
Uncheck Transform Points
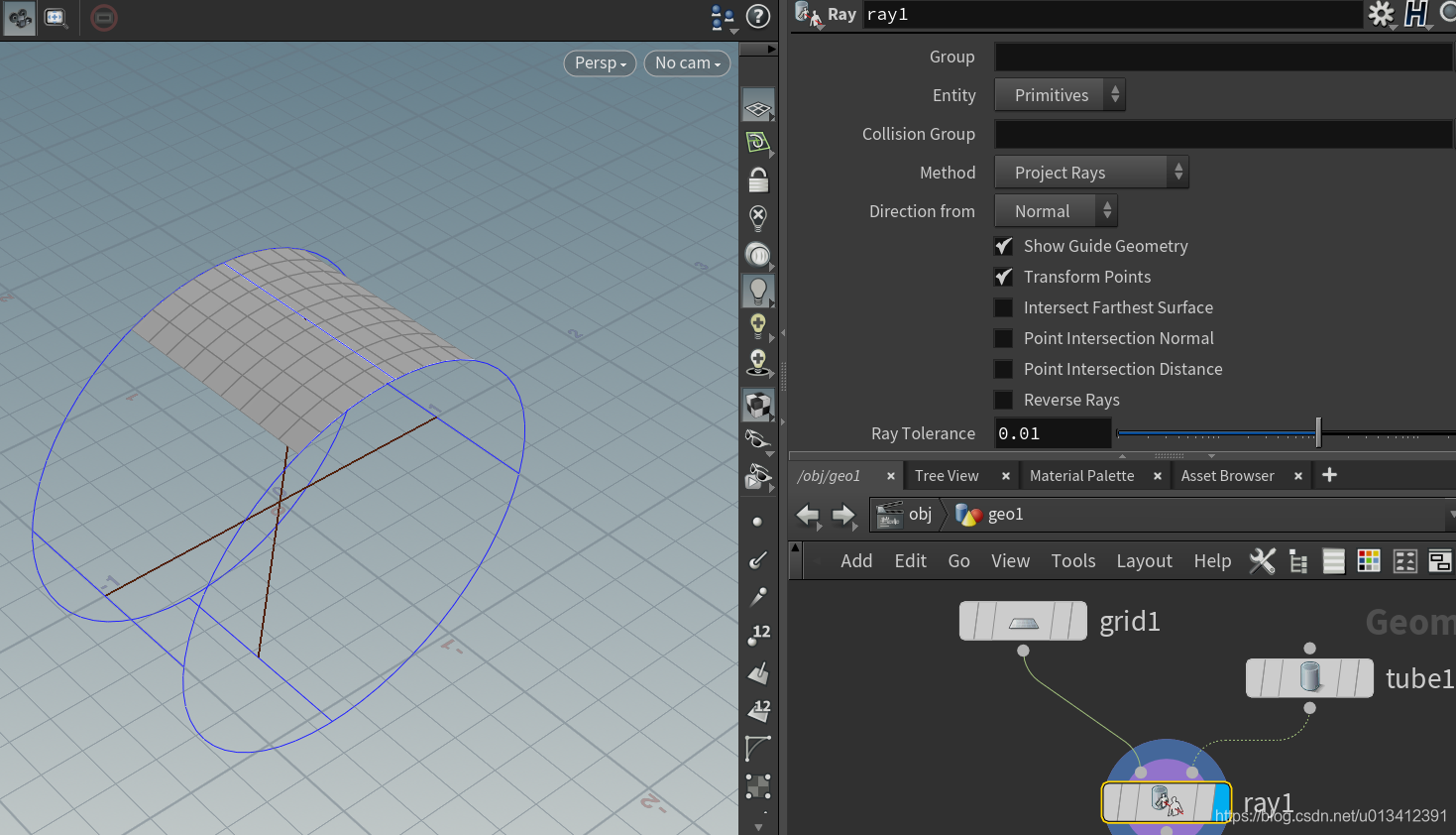tap(1004, 277)
